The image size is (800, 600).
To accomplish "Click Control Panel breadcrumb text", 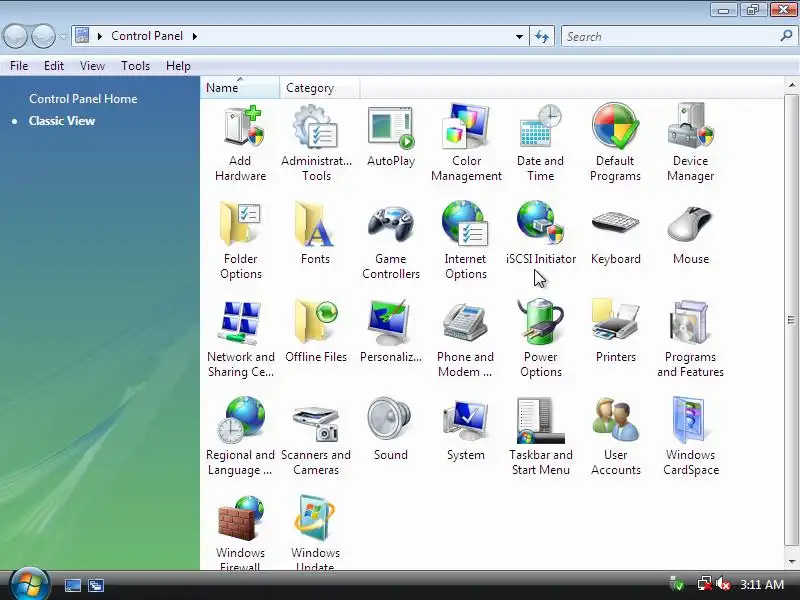I will click(147, 36).
